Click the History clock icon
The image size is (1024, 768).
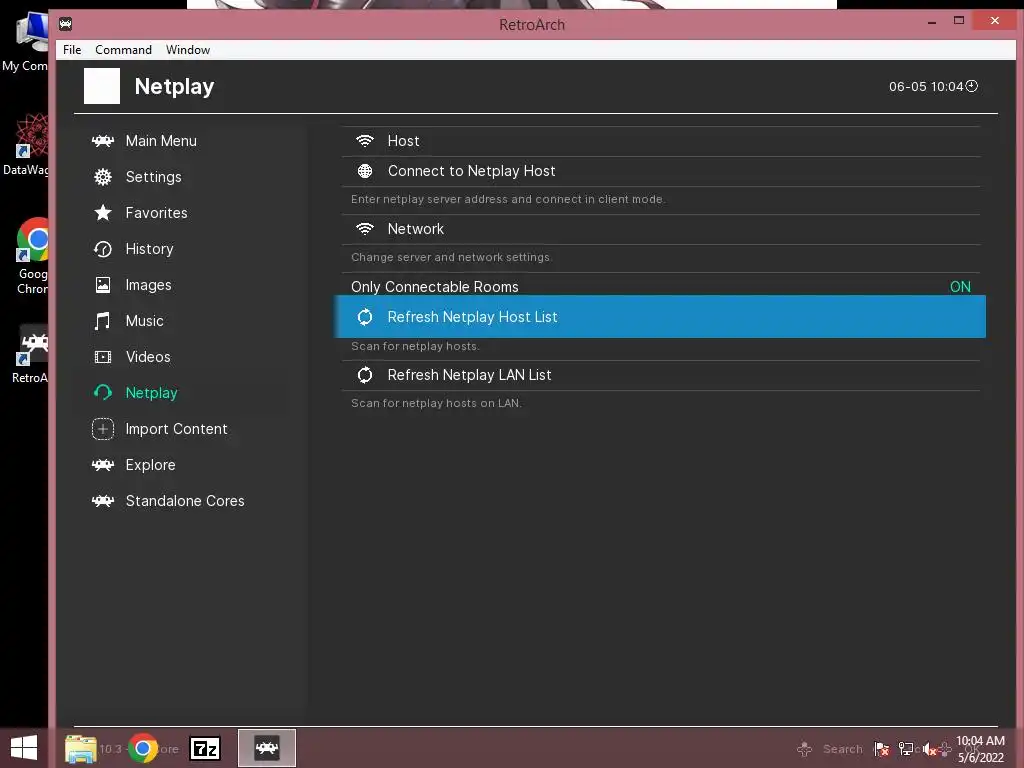(103, 249)
